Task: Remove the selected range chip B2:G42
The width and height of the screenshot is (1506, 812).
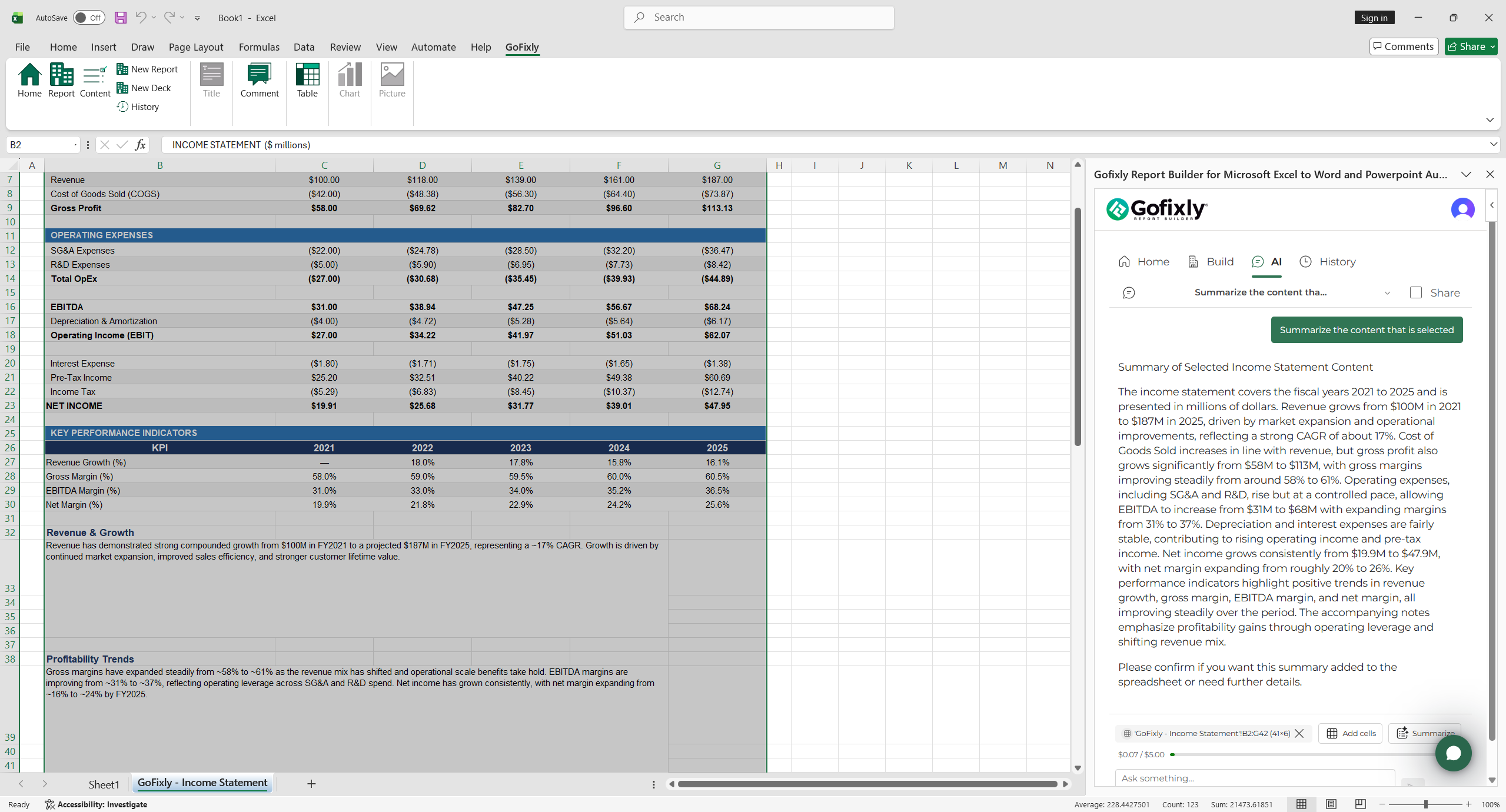Action: tap(1299, 734)
